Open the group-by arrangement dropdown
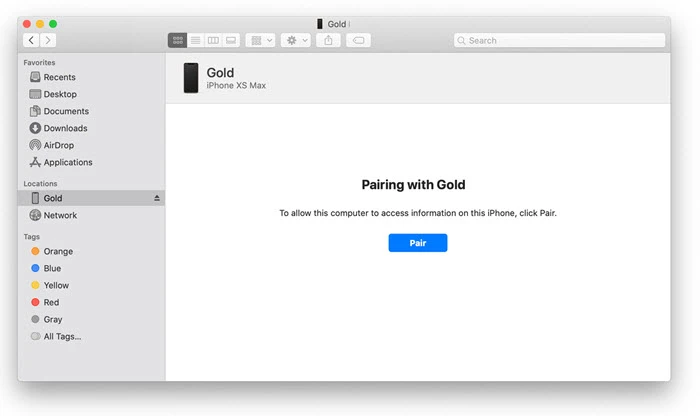Viewport: 700px width, 416px height. pos(261,40)
